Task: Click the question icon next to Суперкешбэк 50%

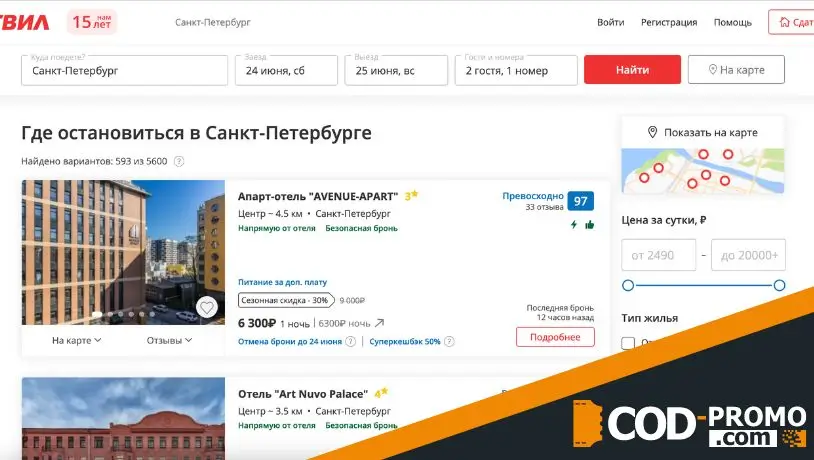Action: click(450, 342)
